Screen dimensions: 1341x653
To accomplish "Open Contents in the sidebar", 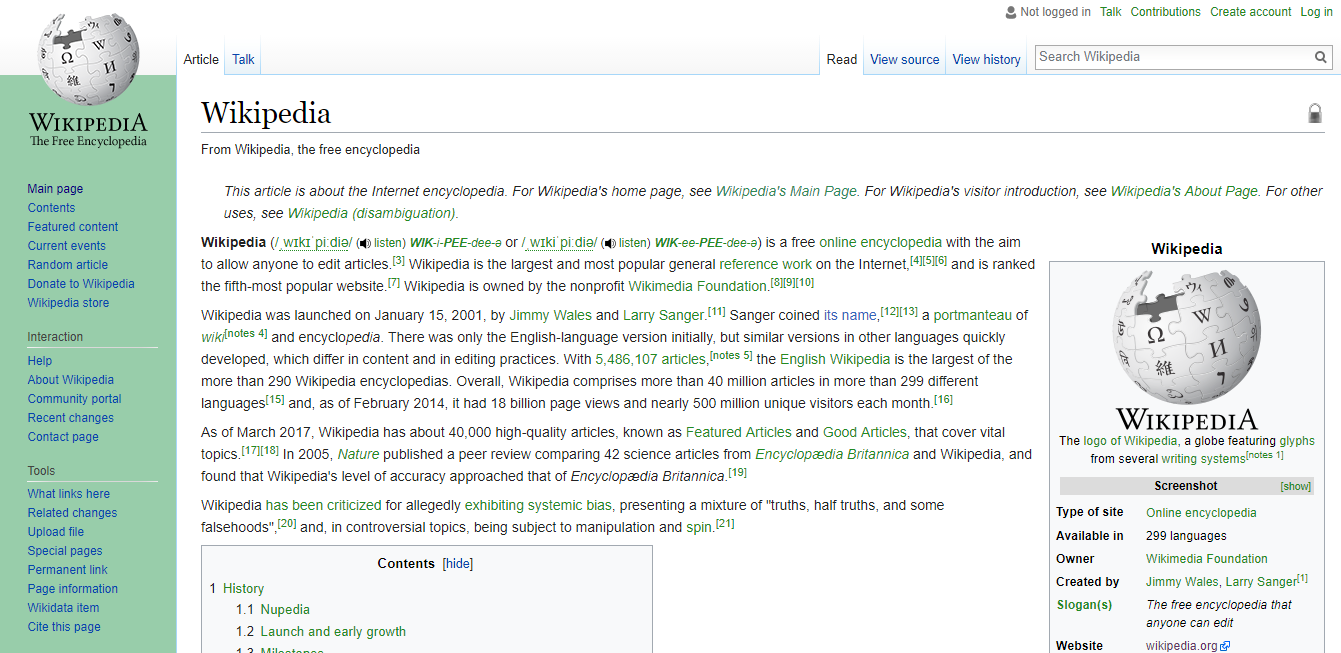I will click(x=51, y=208).
